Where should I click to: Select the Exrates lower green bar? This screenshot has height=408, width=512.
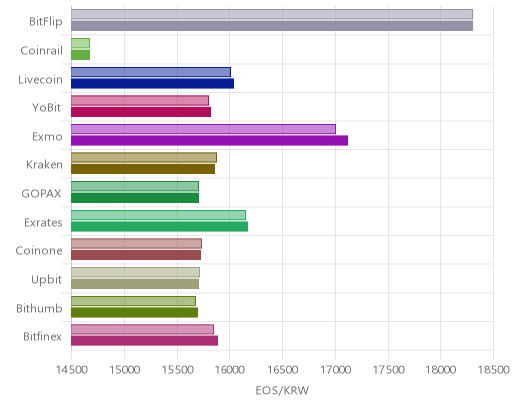[x=159, y=226]
